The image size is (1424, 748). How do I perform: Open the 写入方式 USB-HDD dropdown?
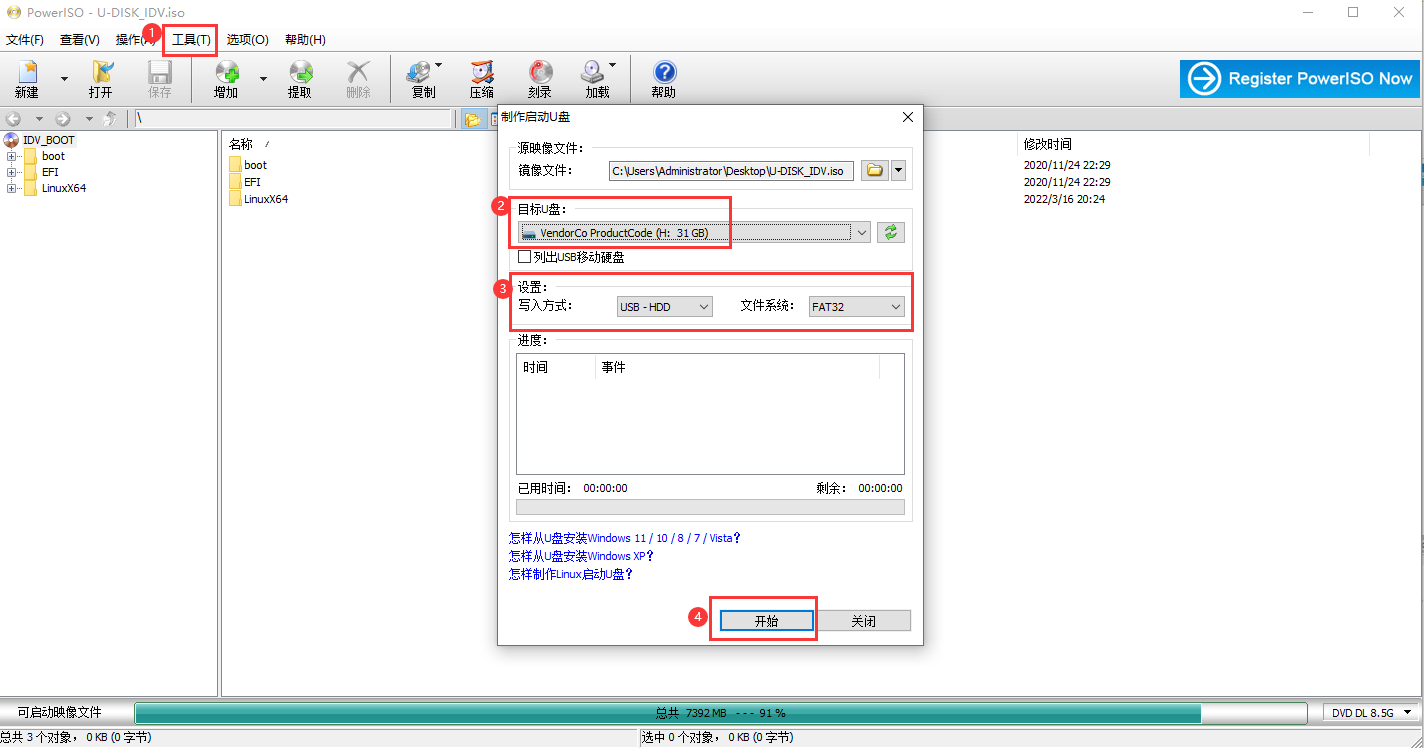point(664,307)
